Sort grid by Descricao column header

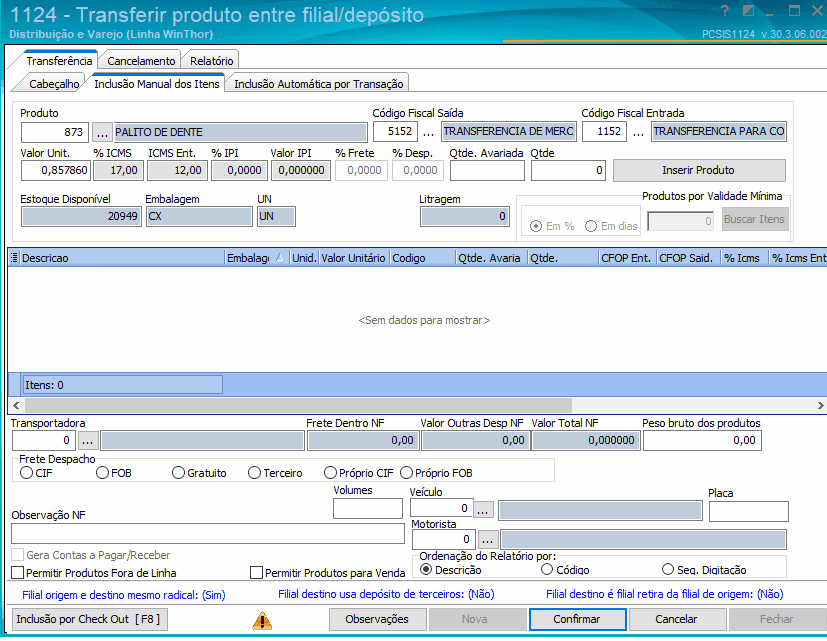tap(122, 258)
